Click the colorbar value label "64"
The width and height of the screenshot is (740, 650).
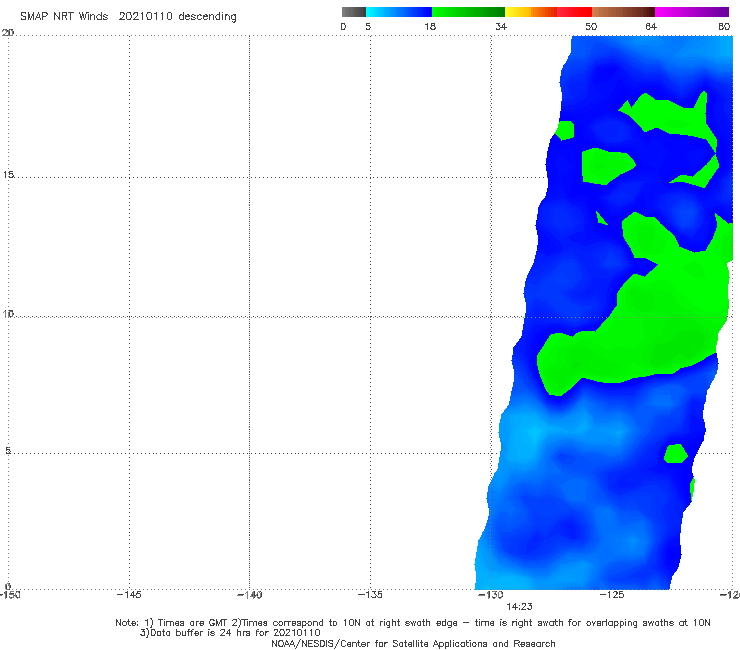pos(651,27)
